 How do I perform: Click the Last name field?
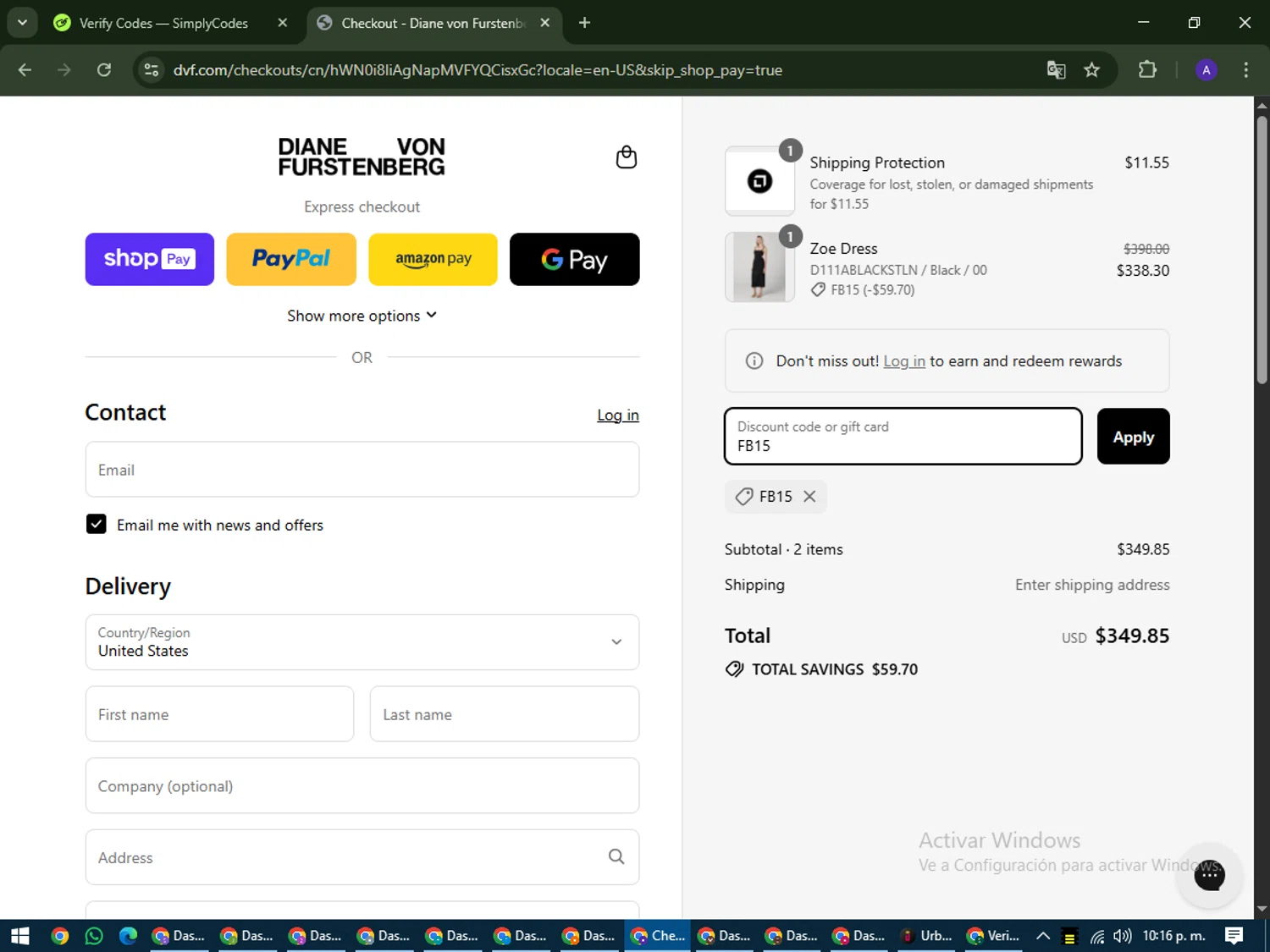505,714
